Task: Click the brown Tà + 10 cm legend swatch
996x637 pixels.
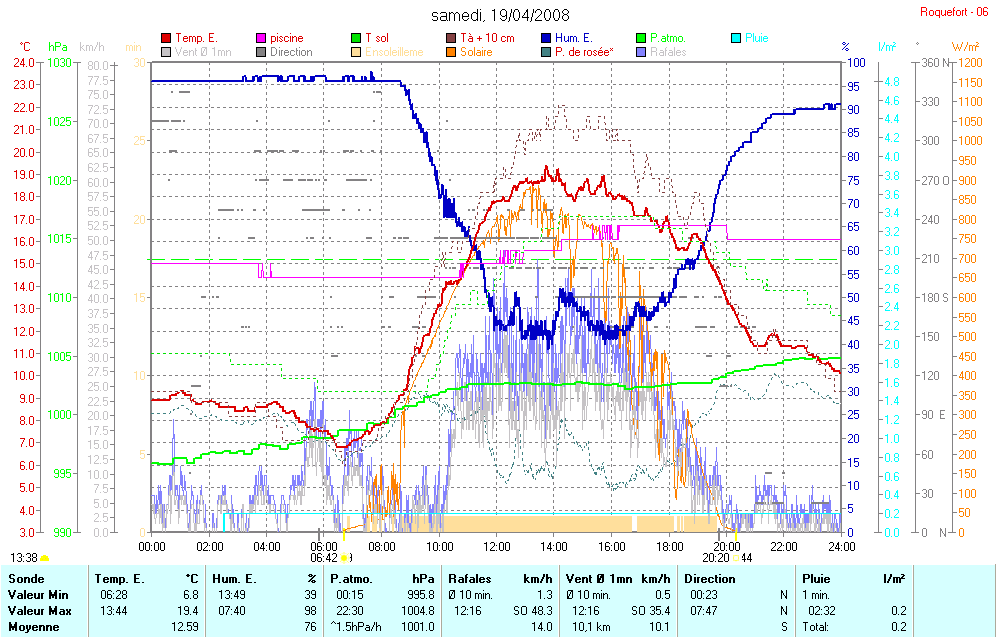Action: pyautogui.click(x=451, y=38)
